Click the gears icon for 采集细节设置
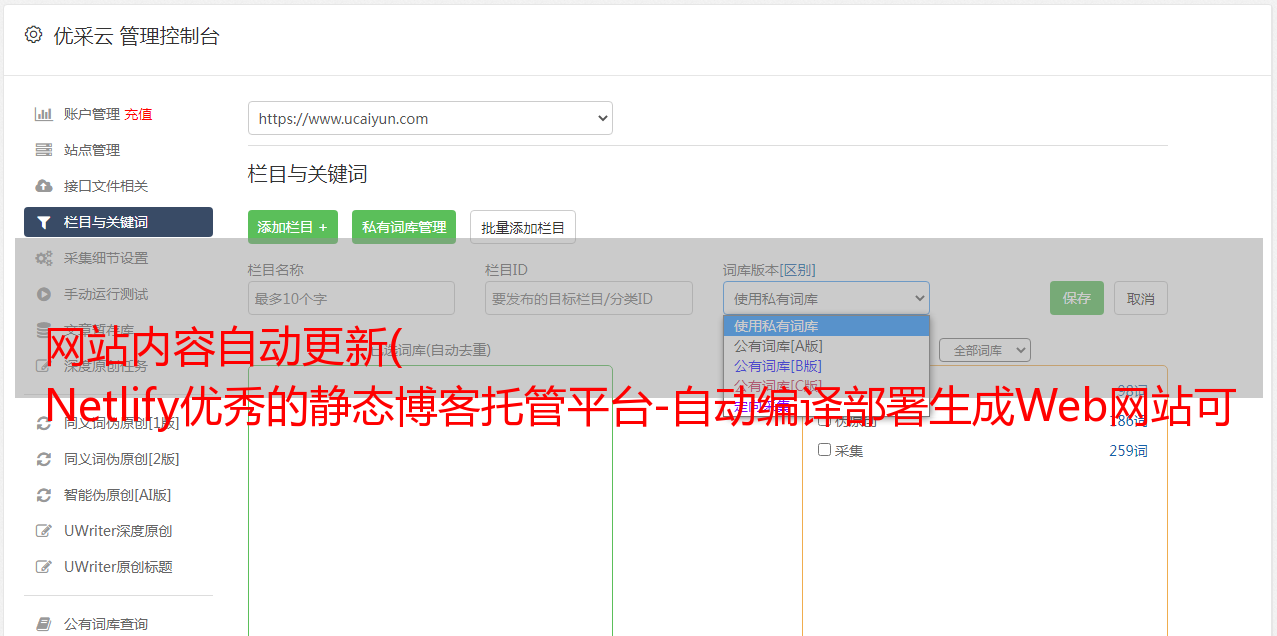 (43, 258)
